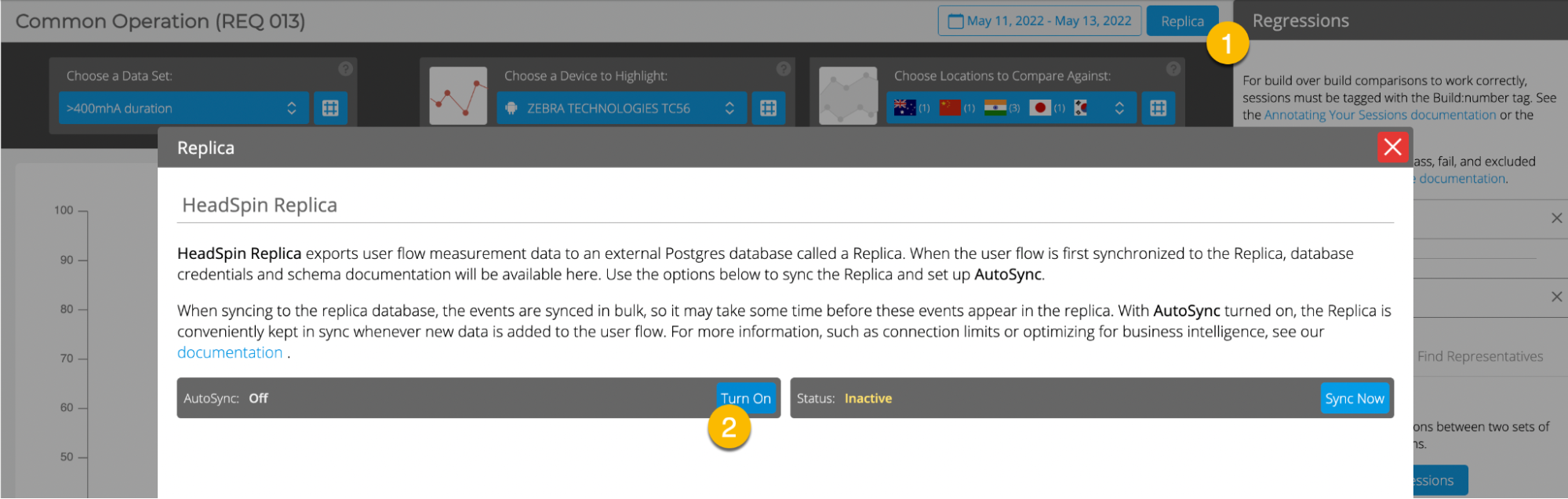Screen dimensions: 1568x499
Task: Expand the locations comparison flag dropdown
Action: [x=1011, y=108]
